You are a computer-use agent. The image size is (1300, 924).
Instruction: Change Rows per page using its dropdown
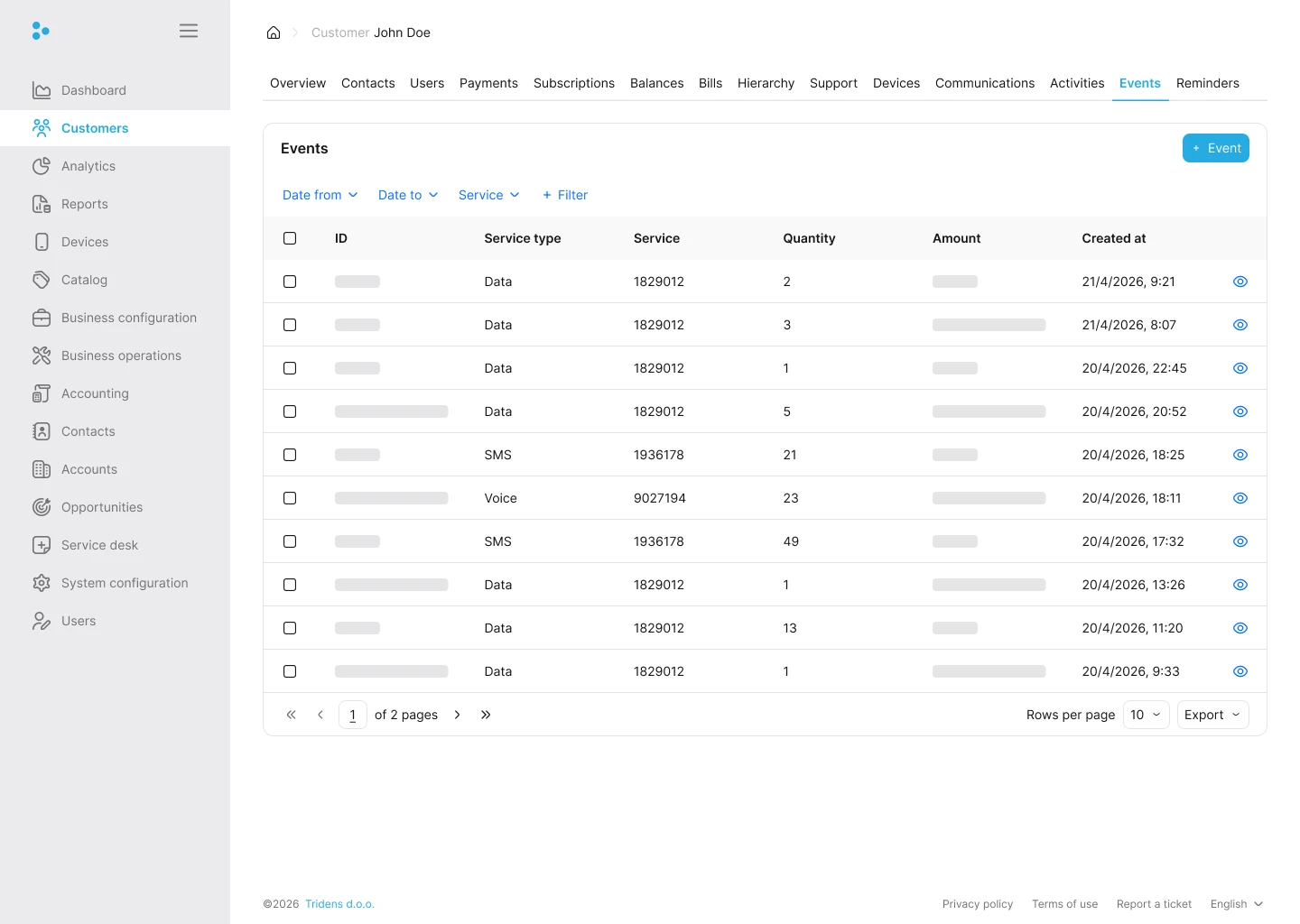1146,714
